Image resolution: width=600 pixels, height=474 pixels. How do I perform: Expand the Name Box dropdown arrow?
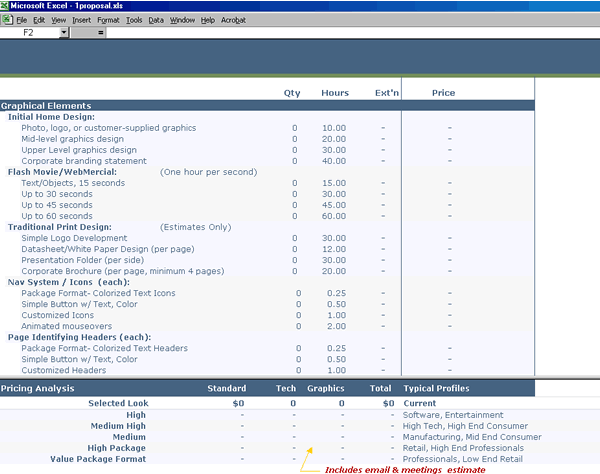(64, 33)
